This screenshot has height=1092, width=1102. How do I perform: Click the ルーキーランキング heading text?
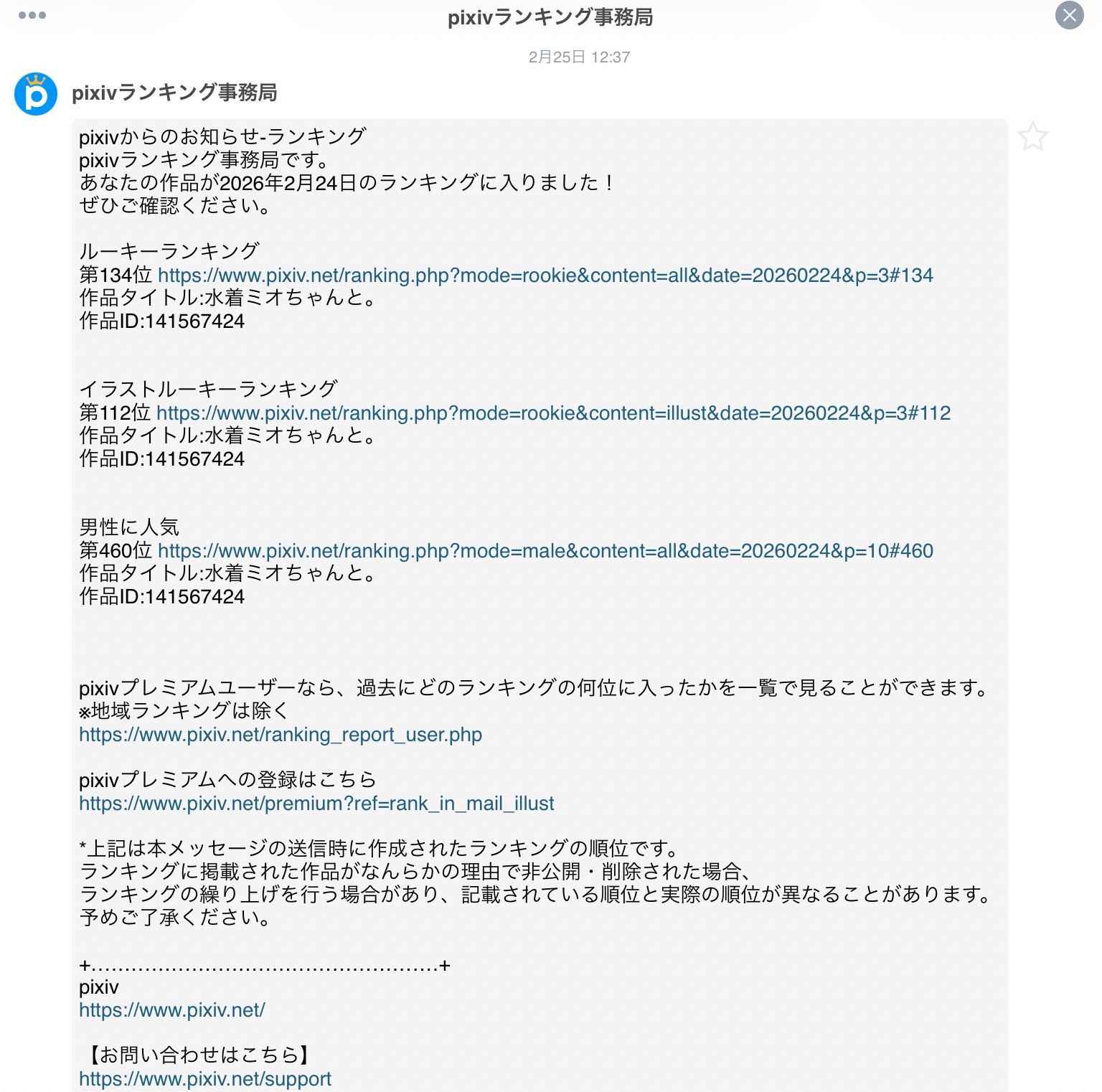click(169, 251)
